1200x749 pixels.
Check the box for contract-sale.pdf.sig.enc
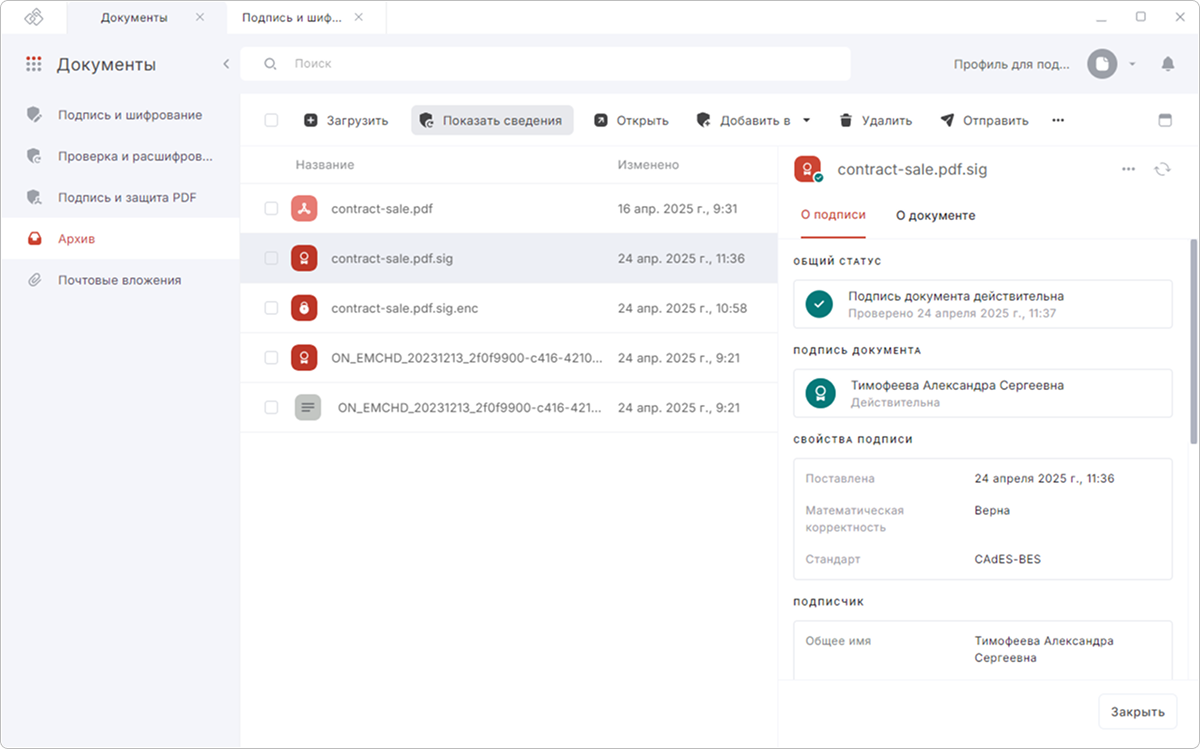click(271, 308)
